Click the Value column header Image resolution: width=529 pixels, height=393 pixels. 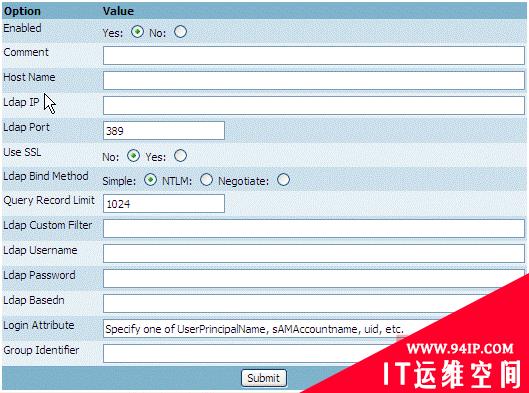(118, 11)
